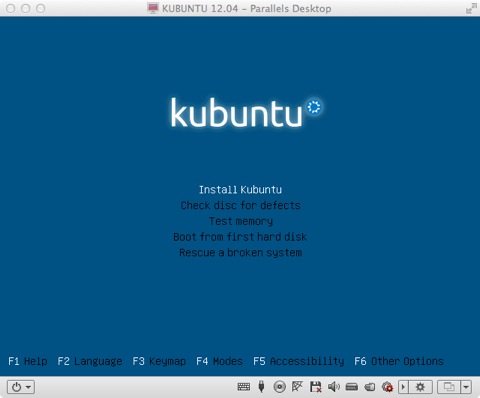Click the hard disk drive icon
The image size is (480, 398).
pyautogui.click(x=352, y=387)
